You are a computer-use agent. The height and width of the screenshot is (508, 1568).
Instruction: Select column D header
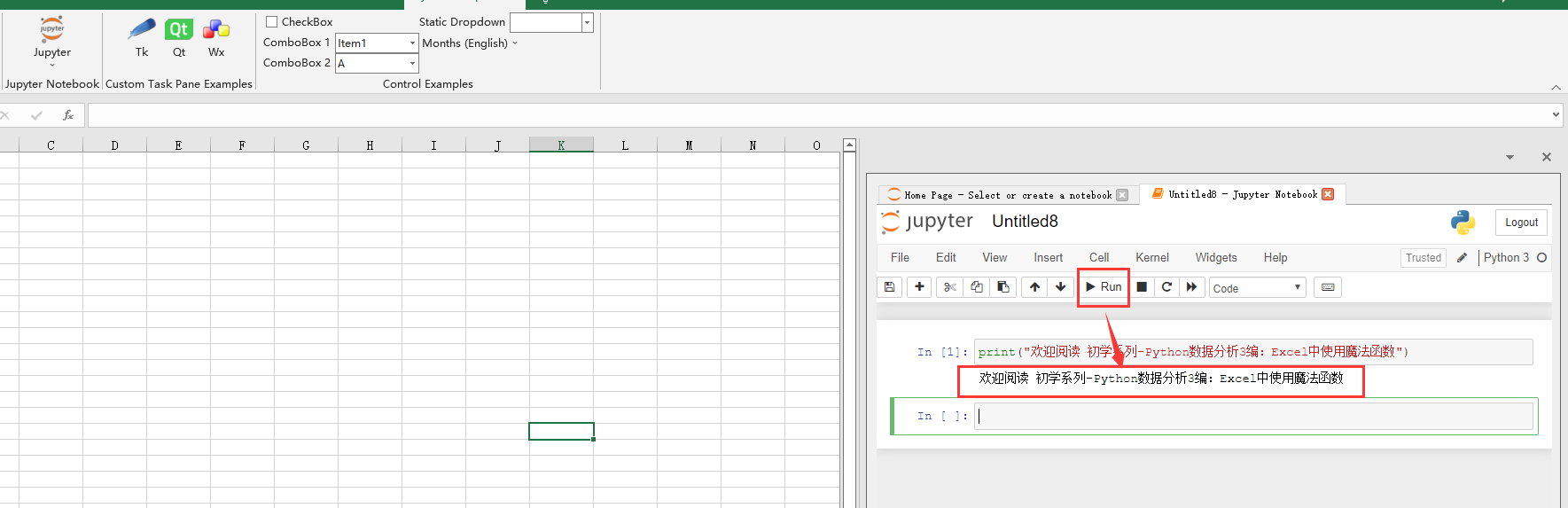(x=114, y=145)
